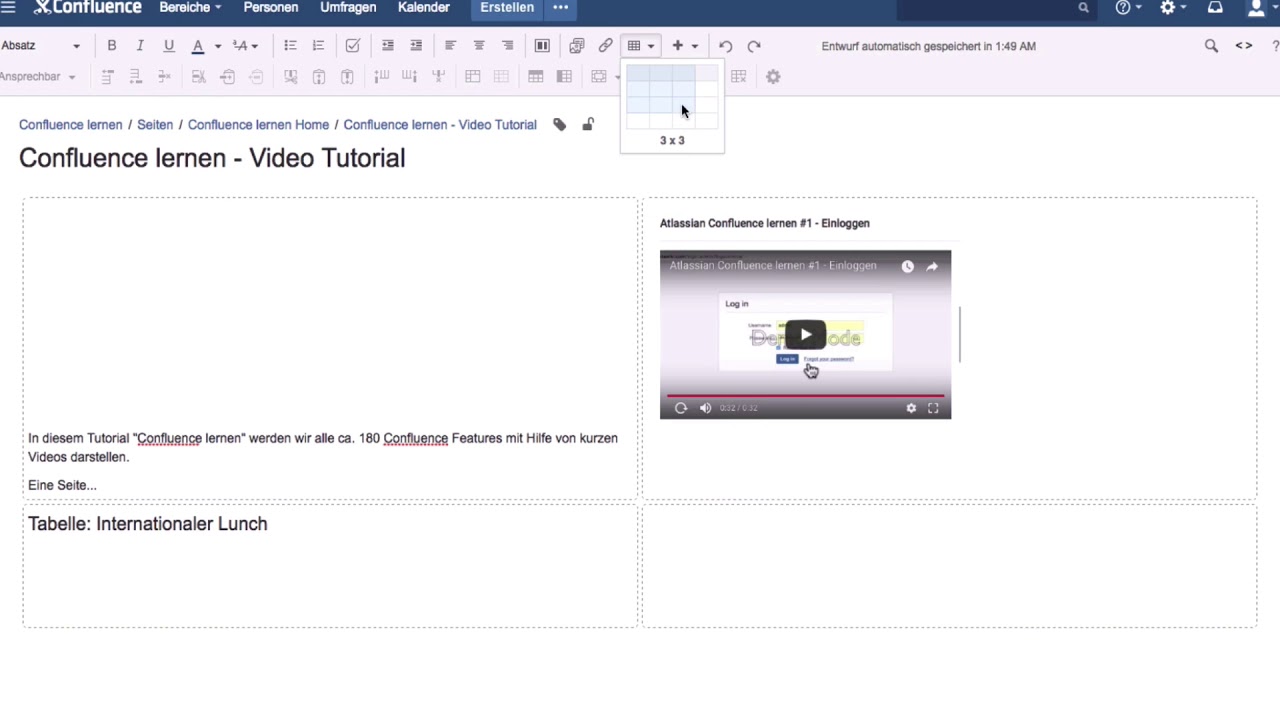The image size is (1280, 720).
Task: Toggle italic formatting
Action: click(x=140, y=46)
